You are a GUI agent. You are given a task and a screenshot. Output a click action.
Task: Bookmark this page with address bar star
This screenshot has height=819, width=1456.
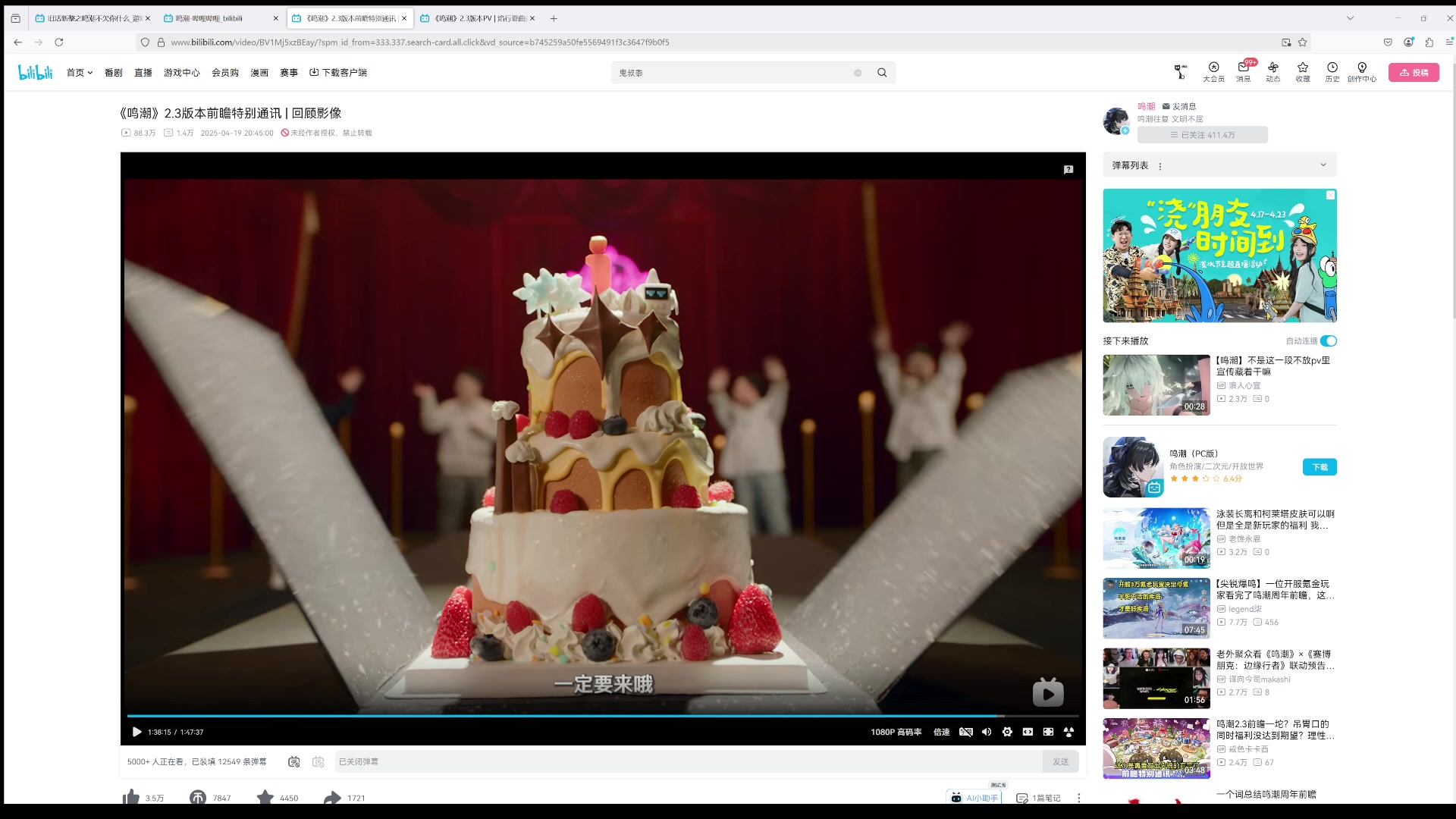point(1303,42)
